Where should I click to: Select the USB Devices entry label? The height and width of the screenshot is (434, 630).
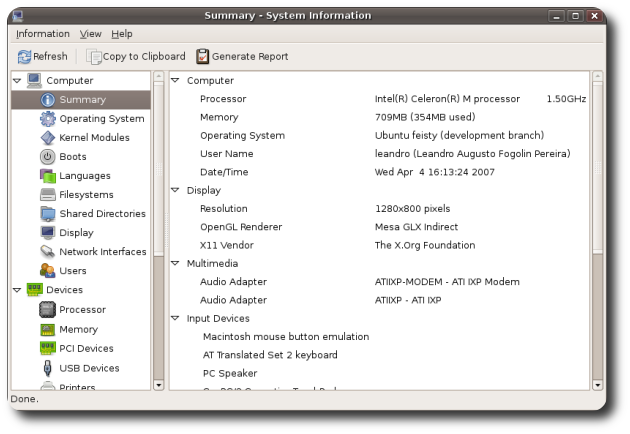pos(89,368)
